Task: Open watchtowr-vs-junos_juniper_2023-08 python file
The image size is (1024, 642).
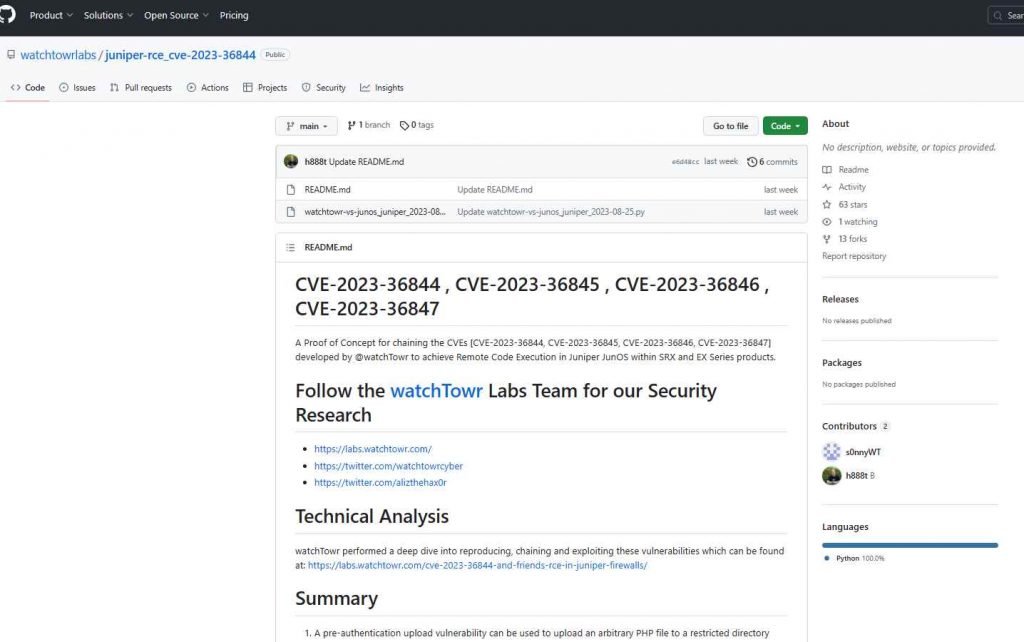Action: coord(375,212)
